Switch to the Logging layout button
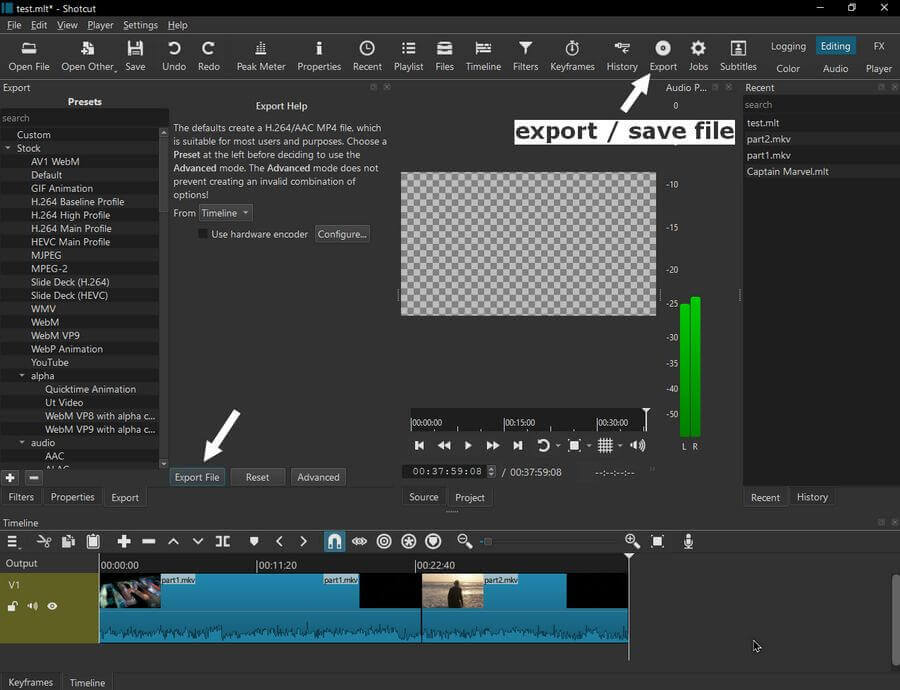The image size is (900, 690). pos(788,46)
